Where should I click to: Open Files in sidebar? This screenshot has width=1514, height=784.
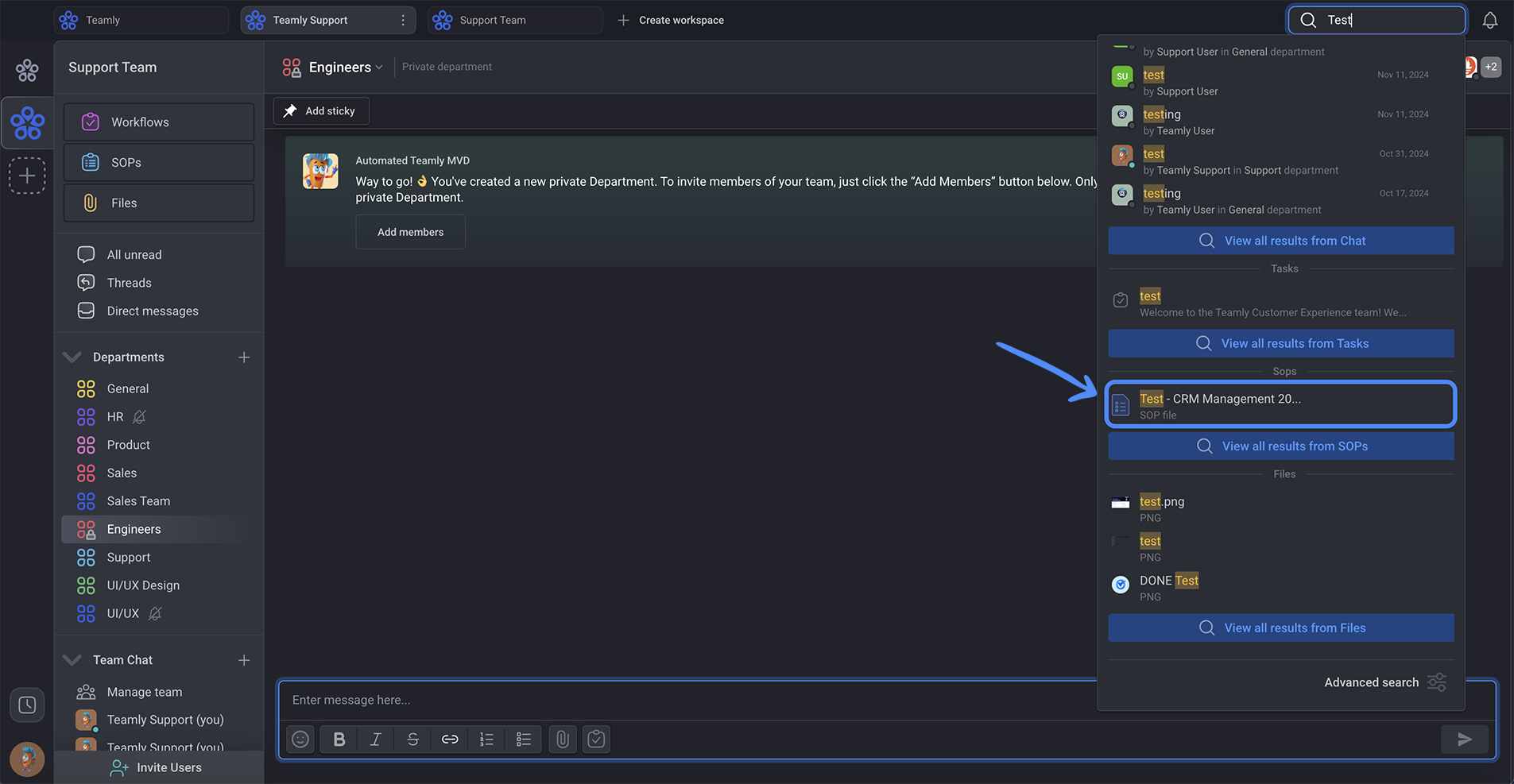(159, 203)
